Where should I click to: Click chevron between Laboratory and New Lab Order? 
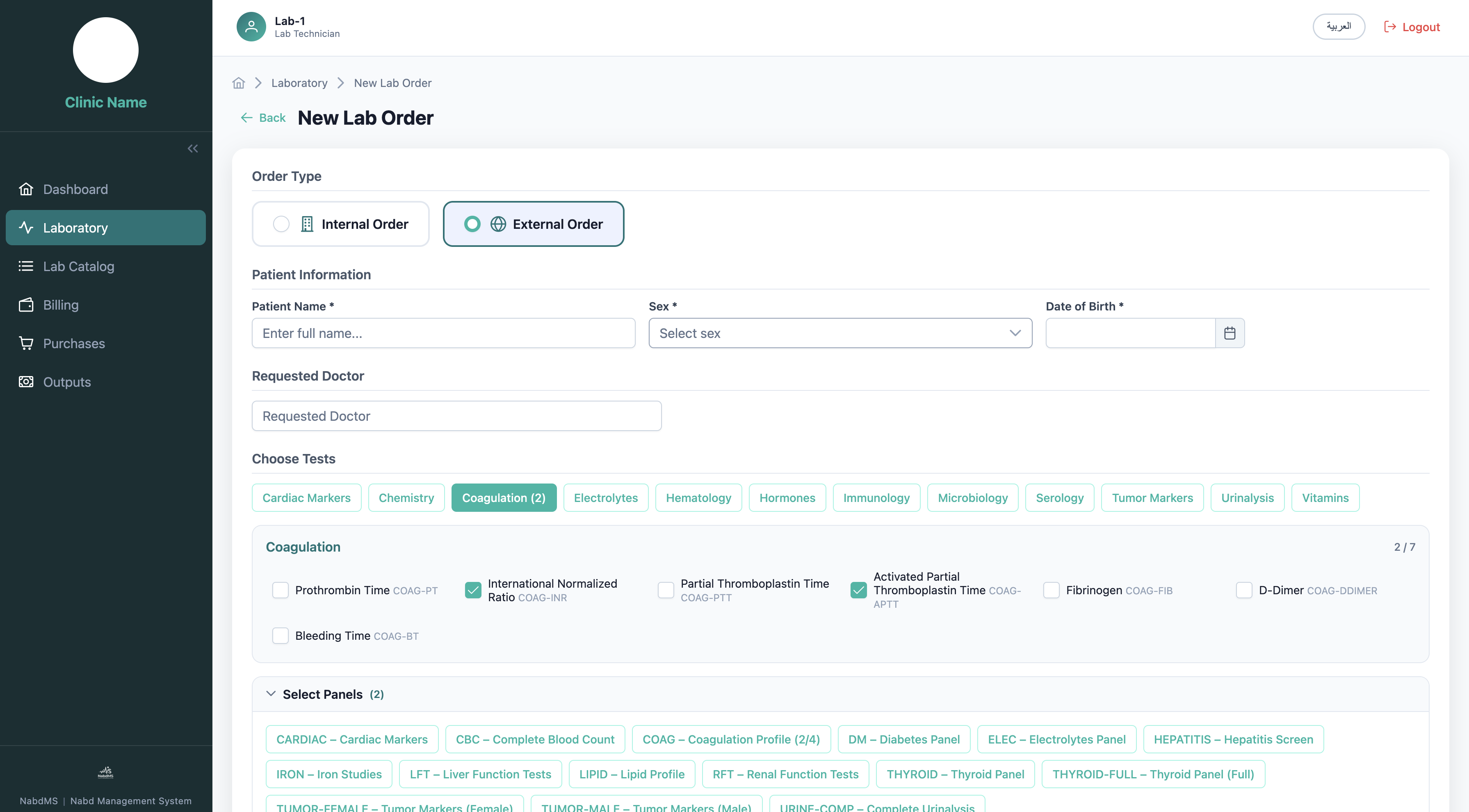(340, 83)
